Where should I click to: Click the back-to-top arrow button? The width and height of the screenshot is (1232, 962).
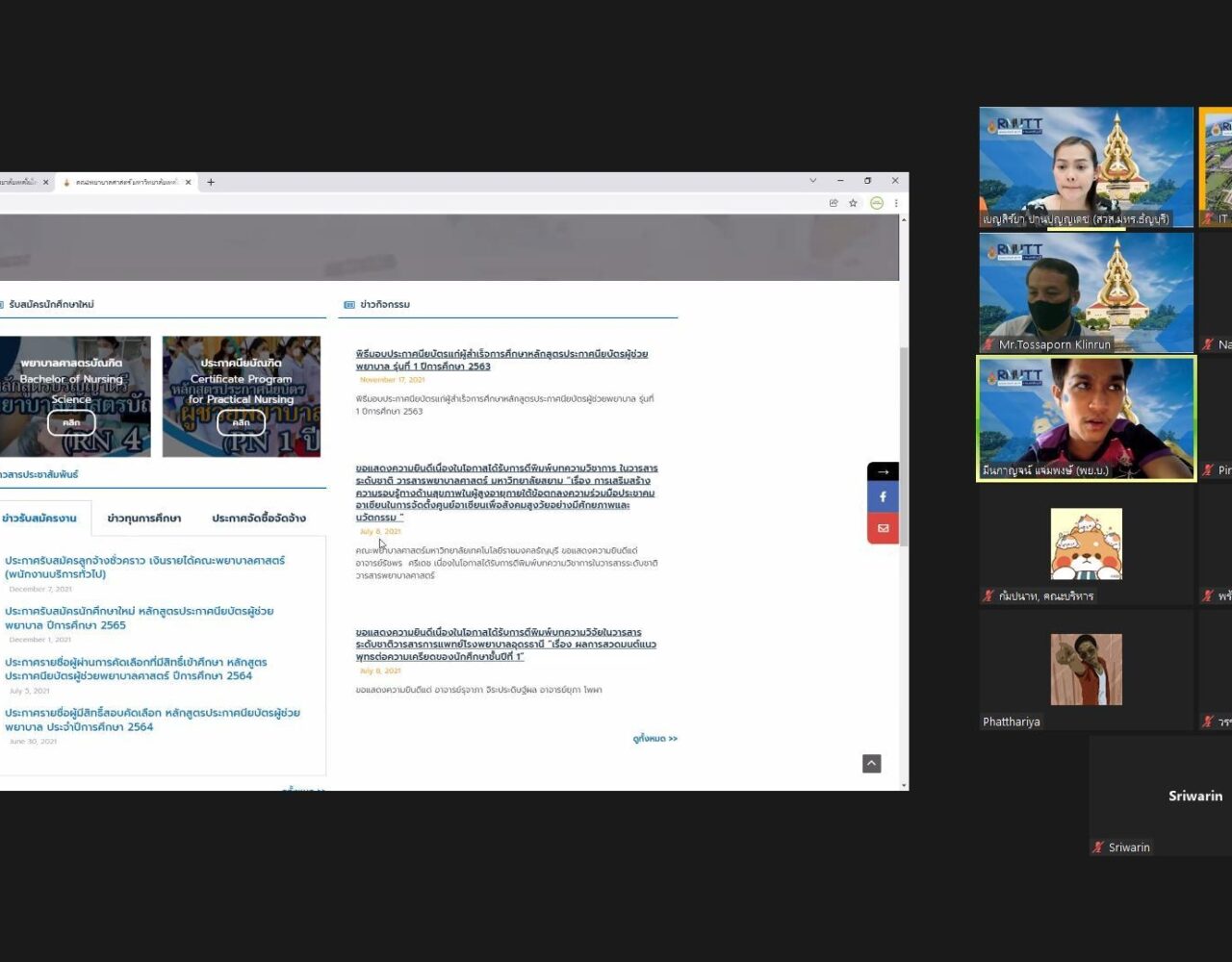[x=871, y=764]
